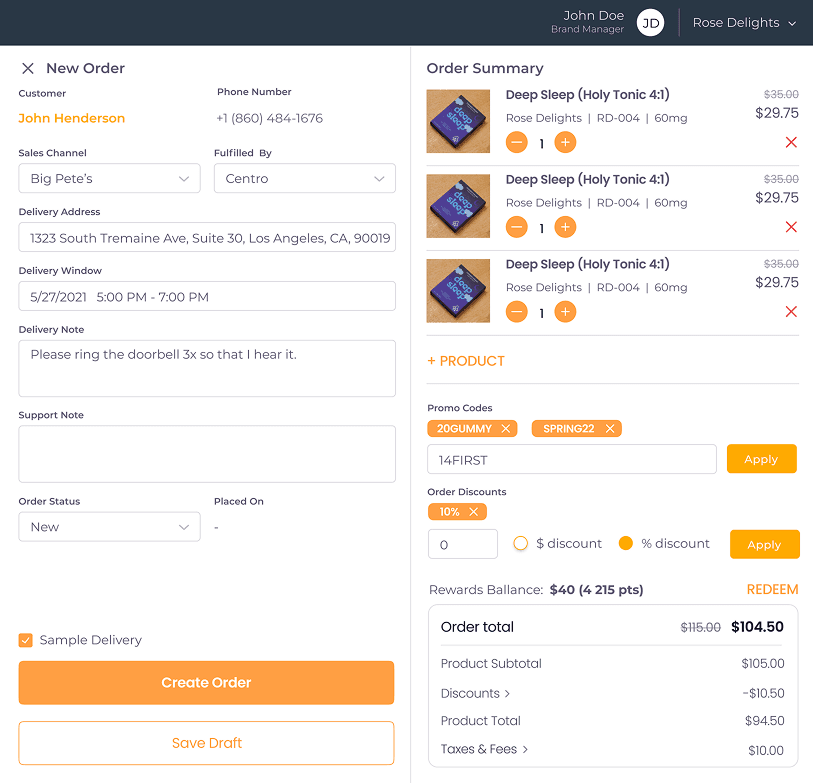Click the minus stepper on the second Deep Sleep item
The image size is (813, 783).
pyautogui.click(x=517, y=227)
